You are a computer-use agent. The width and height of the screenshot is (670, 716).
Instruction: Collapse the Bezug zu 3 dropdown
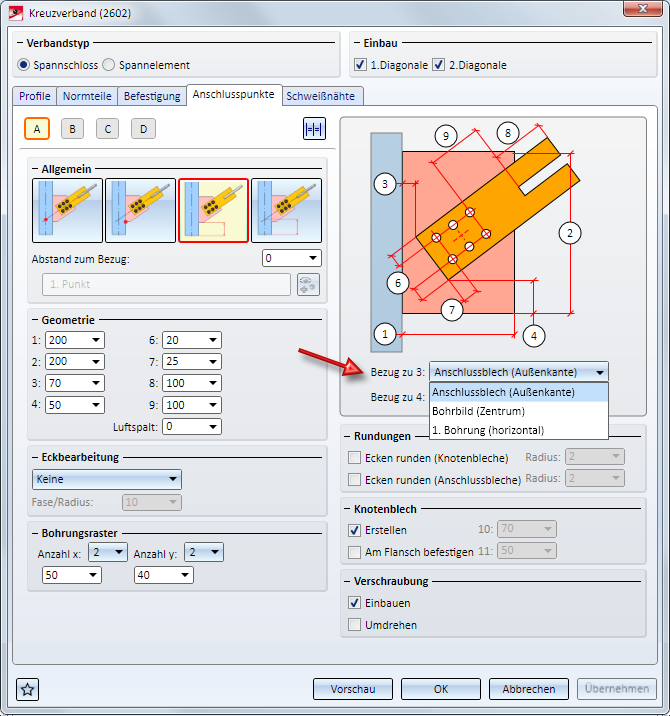(x=519, y=372)
